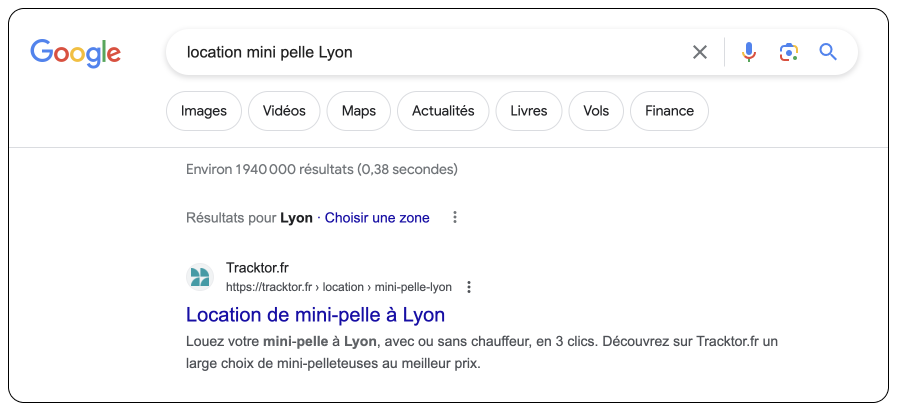This screenshot has width=897, height=411.
Task: Switch to Actualités results
Action: pyautogui.click(x=443, y=111)
